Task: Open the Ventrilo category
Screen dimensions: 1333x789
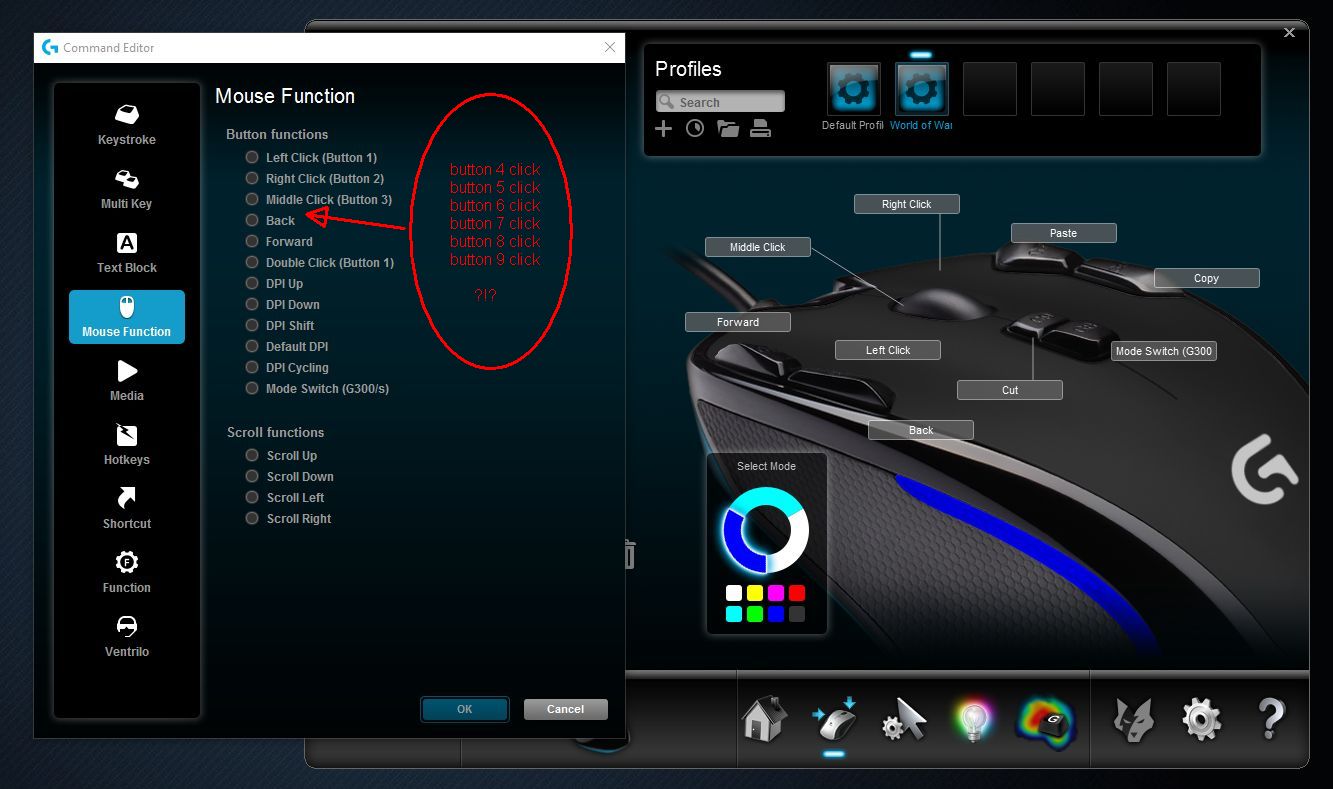Action: (127, 637)
